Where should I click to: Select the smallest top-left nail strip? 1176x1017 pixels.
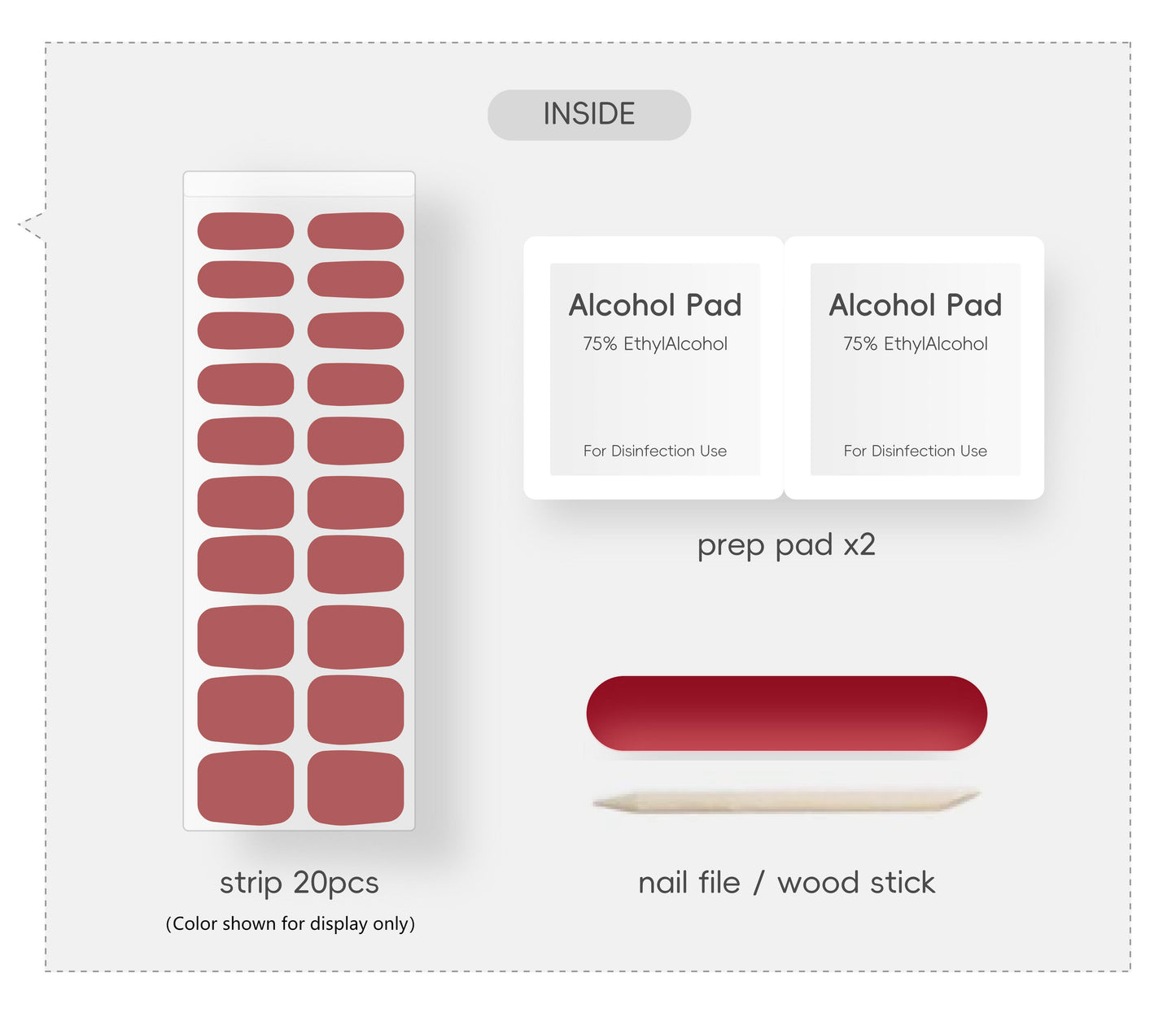point(245,231)
